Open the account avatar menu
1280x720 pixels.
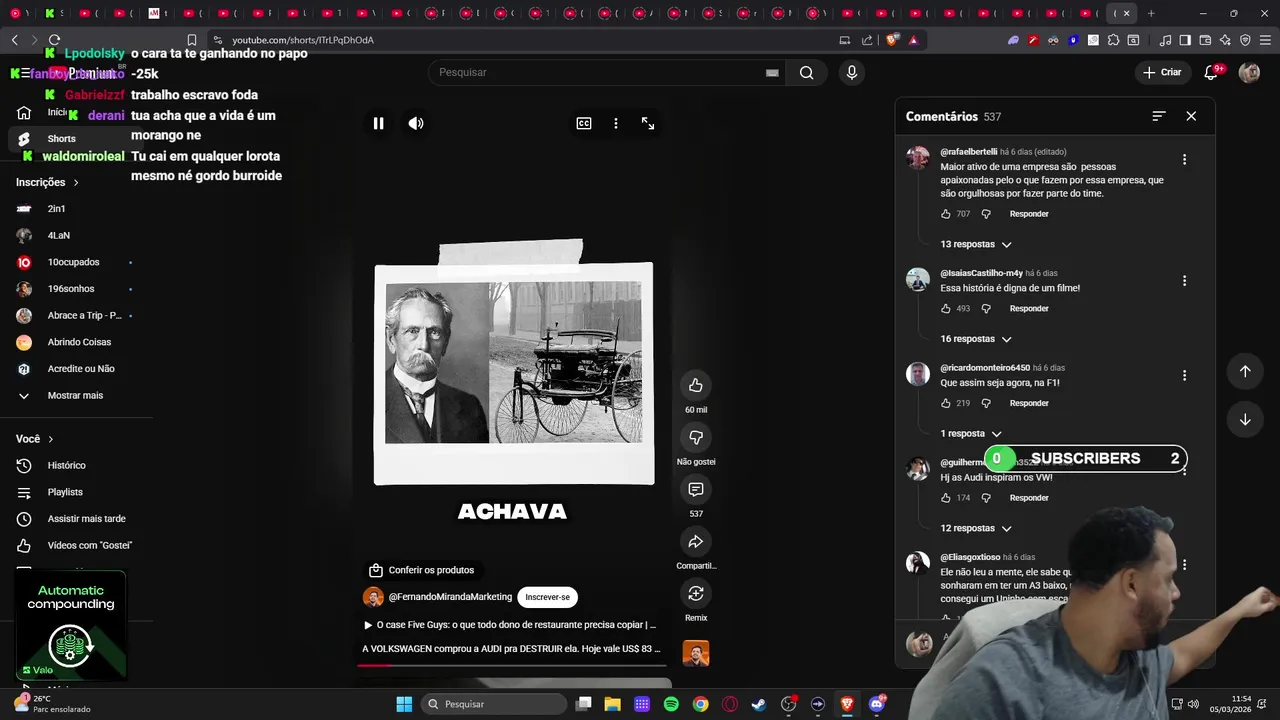pos(1249,72)
